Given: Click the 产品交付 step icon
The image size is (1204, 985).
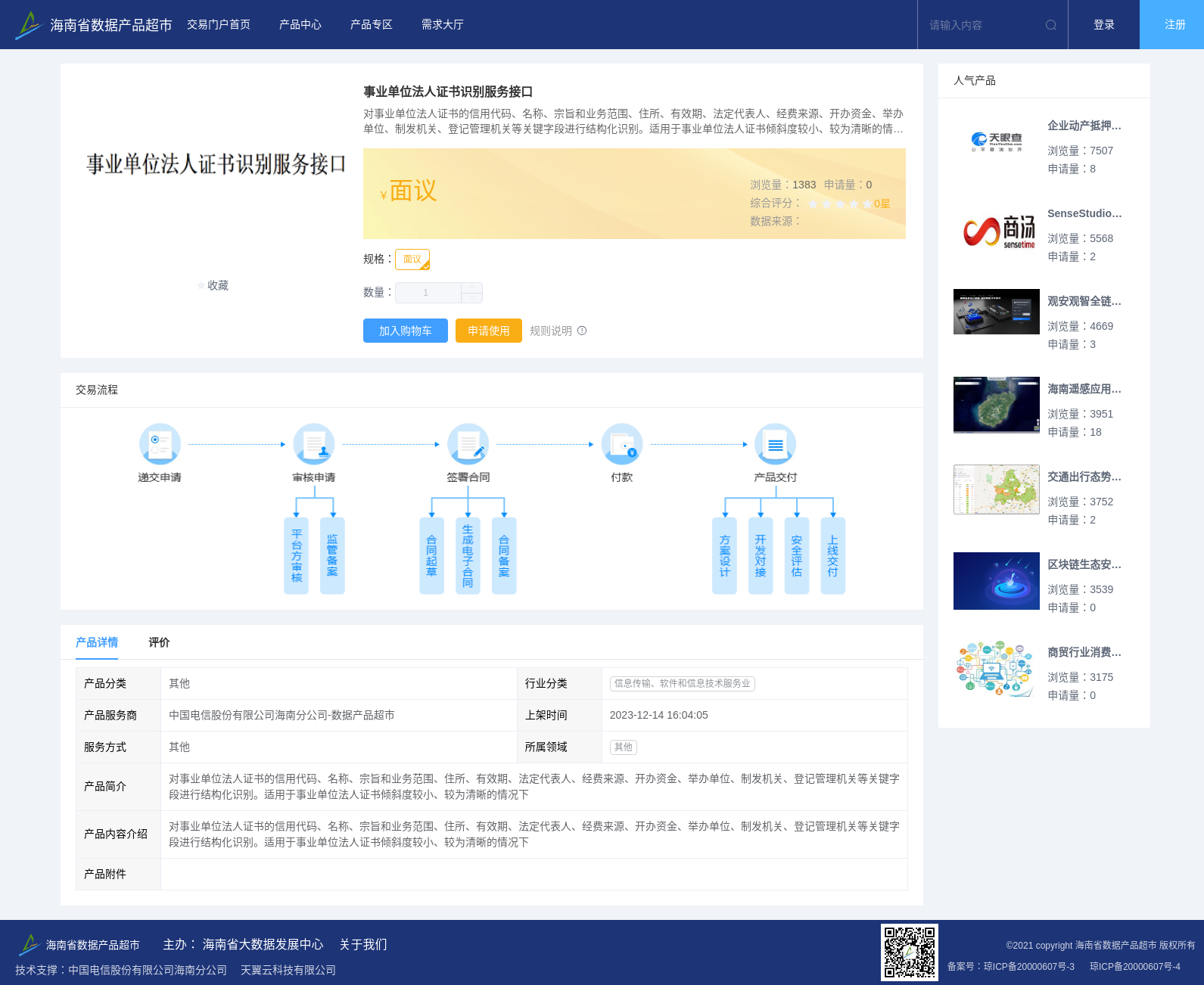Looking at the screenshot, I should [776, 444].
